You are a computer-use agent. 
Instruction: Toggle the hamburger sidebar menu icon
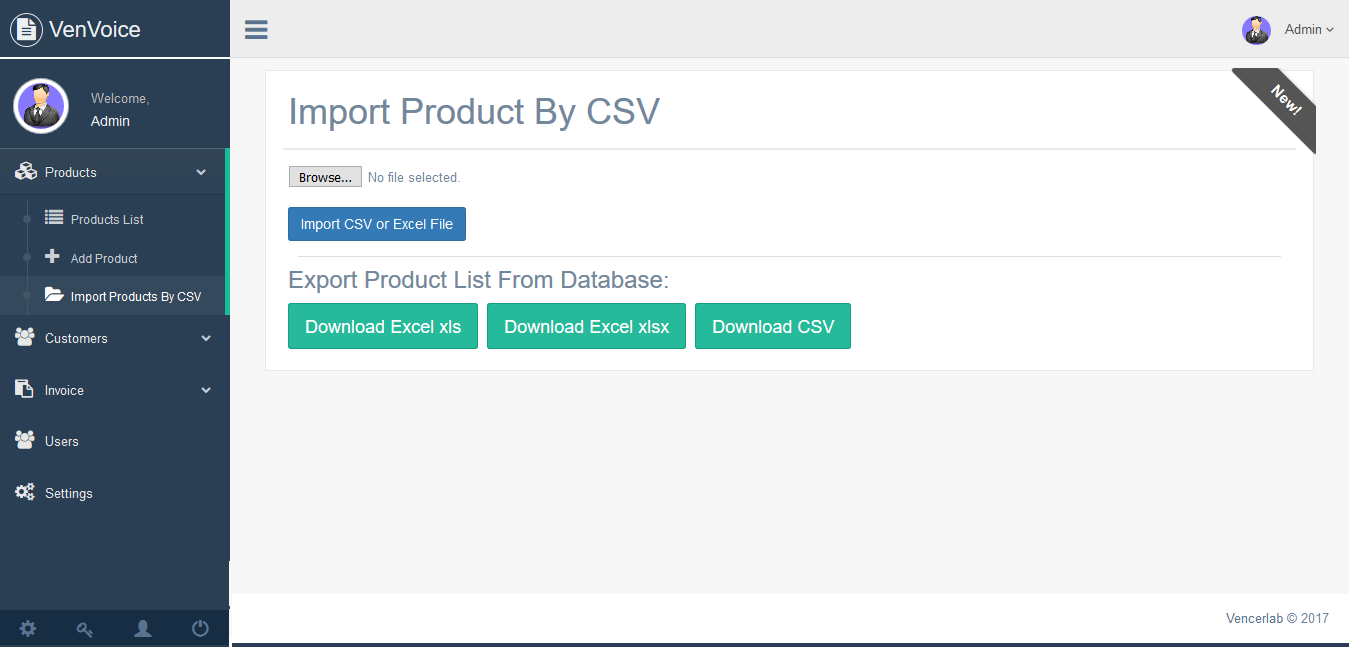[256, 30]
